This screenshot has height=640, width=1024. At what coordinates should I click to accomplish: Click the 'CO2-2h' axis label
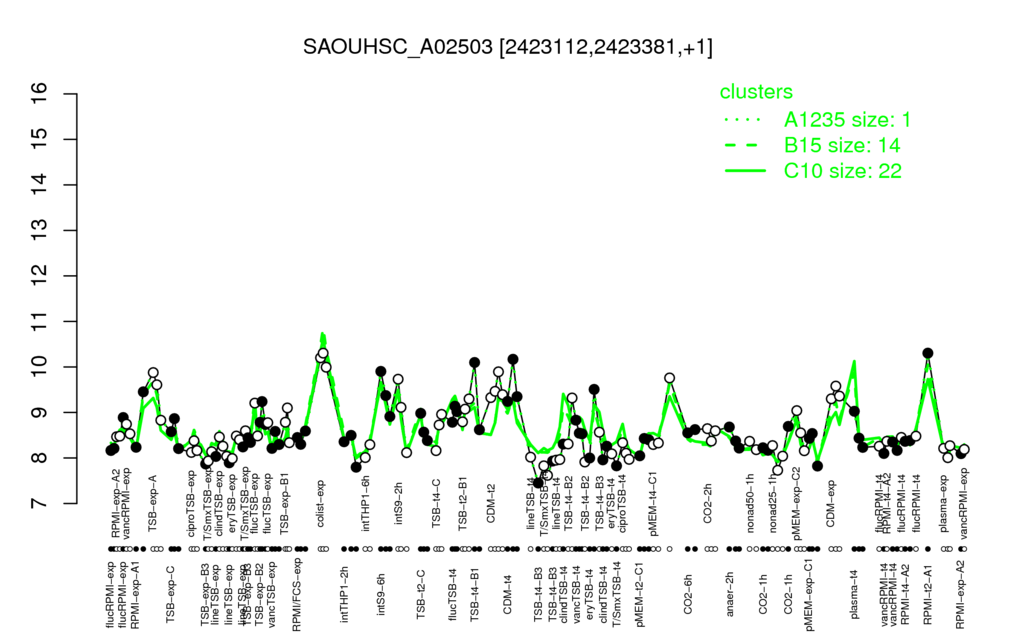click(x=707, y=504)
